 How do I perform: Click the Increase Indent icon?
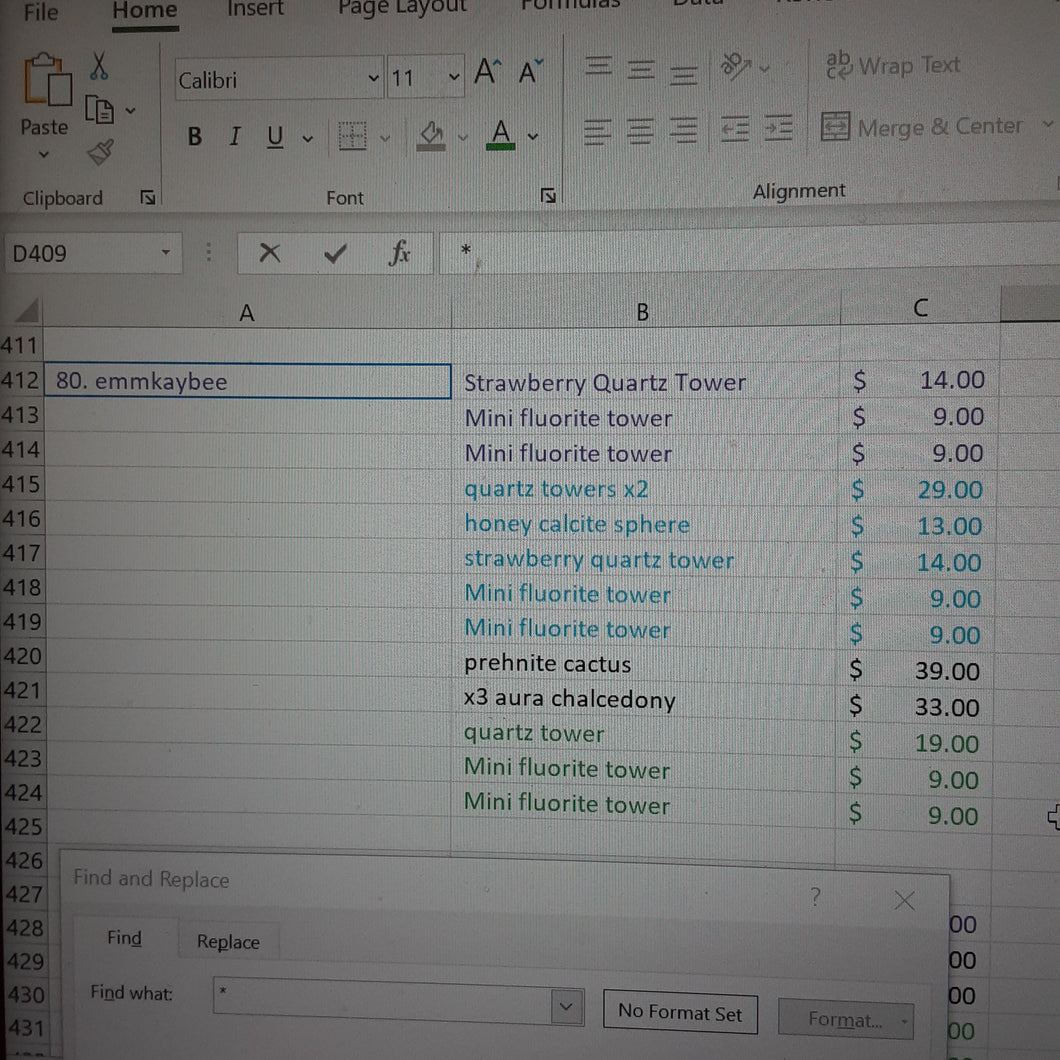[778, 128]
